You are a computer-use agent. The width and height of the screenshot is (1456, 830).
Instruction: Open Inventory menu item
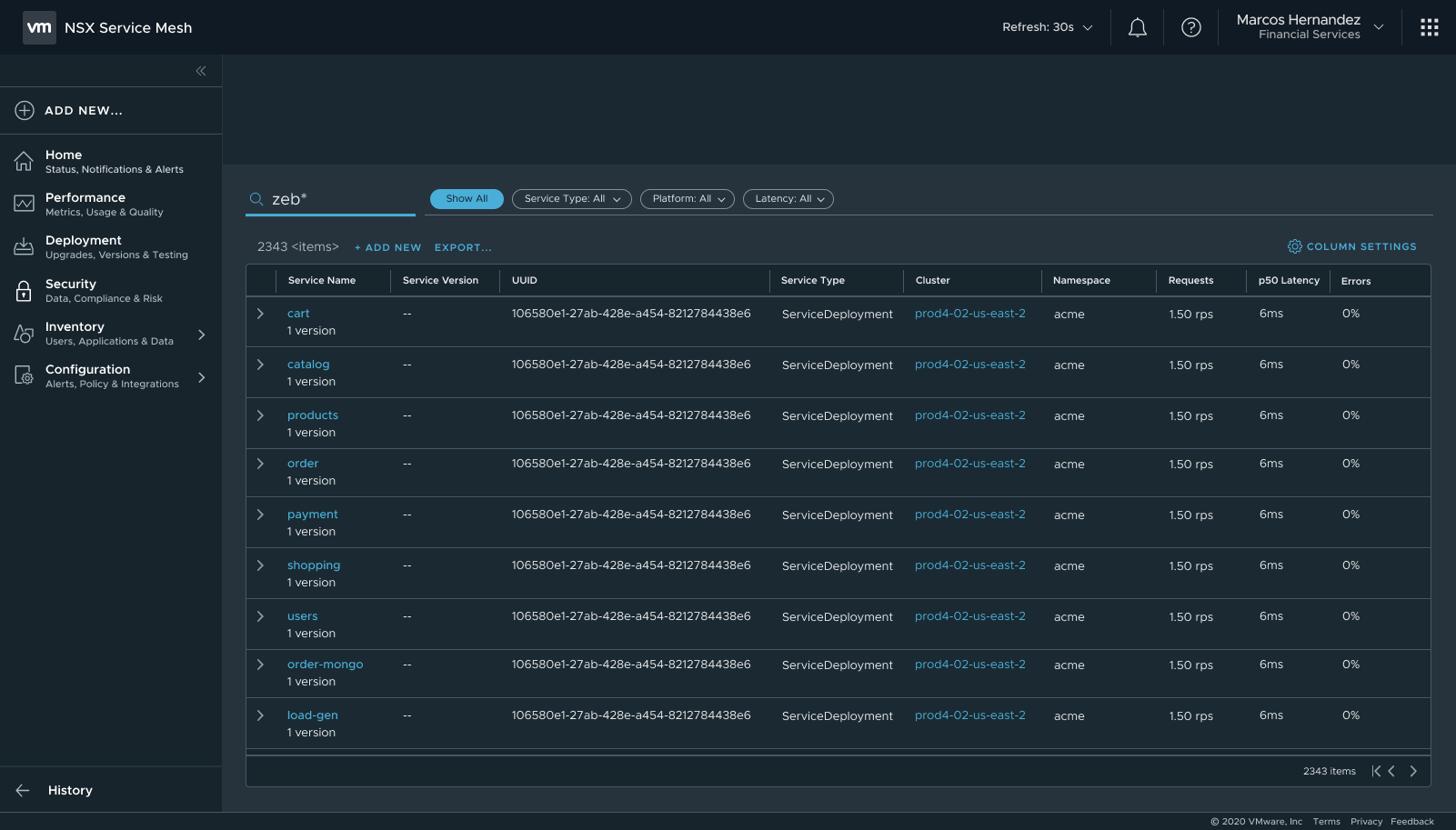pyautogui.click(x=111, y=334)
